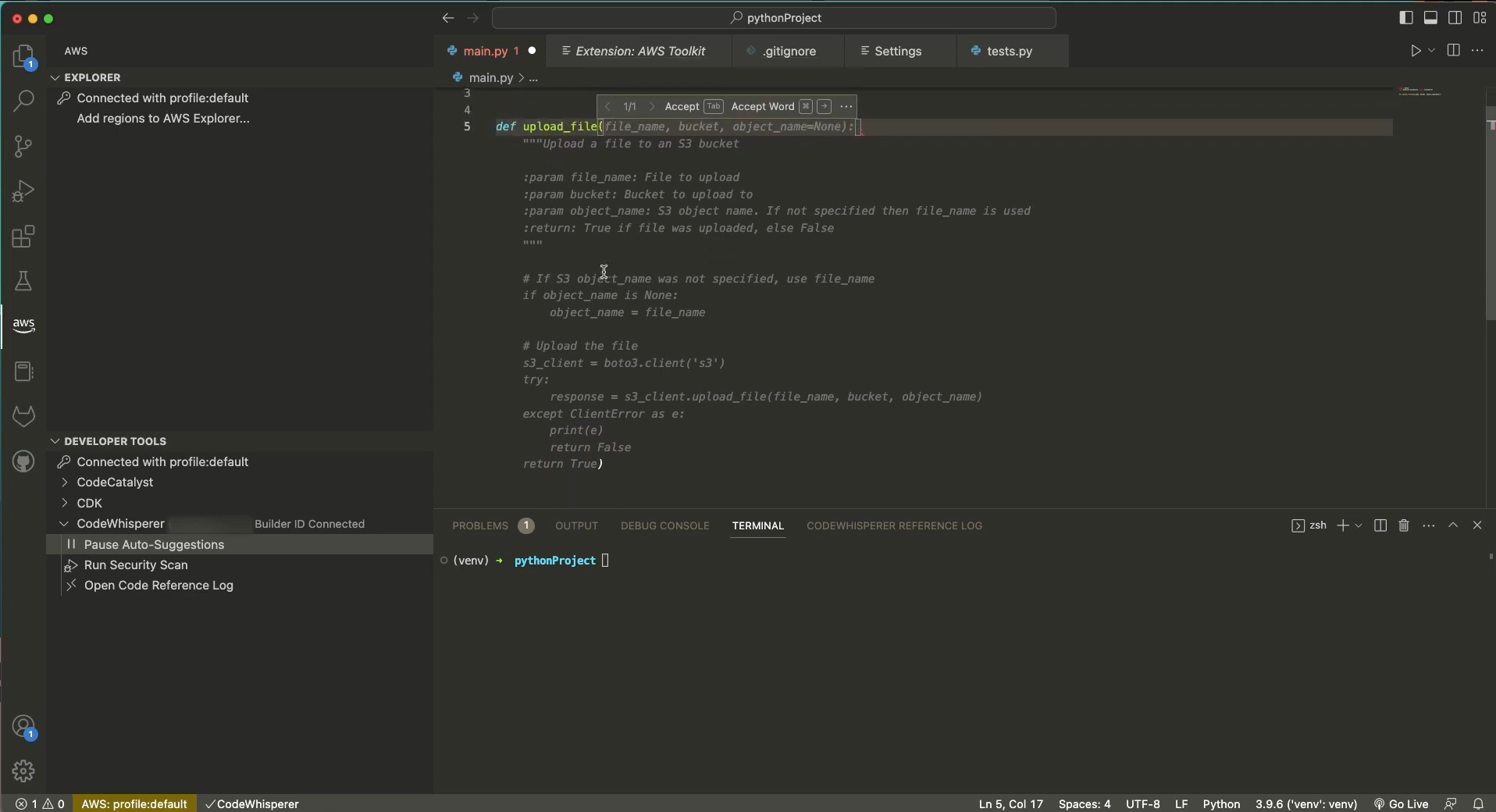Open the Extensions view icon
1496x812 pixels.
(24, 237)
